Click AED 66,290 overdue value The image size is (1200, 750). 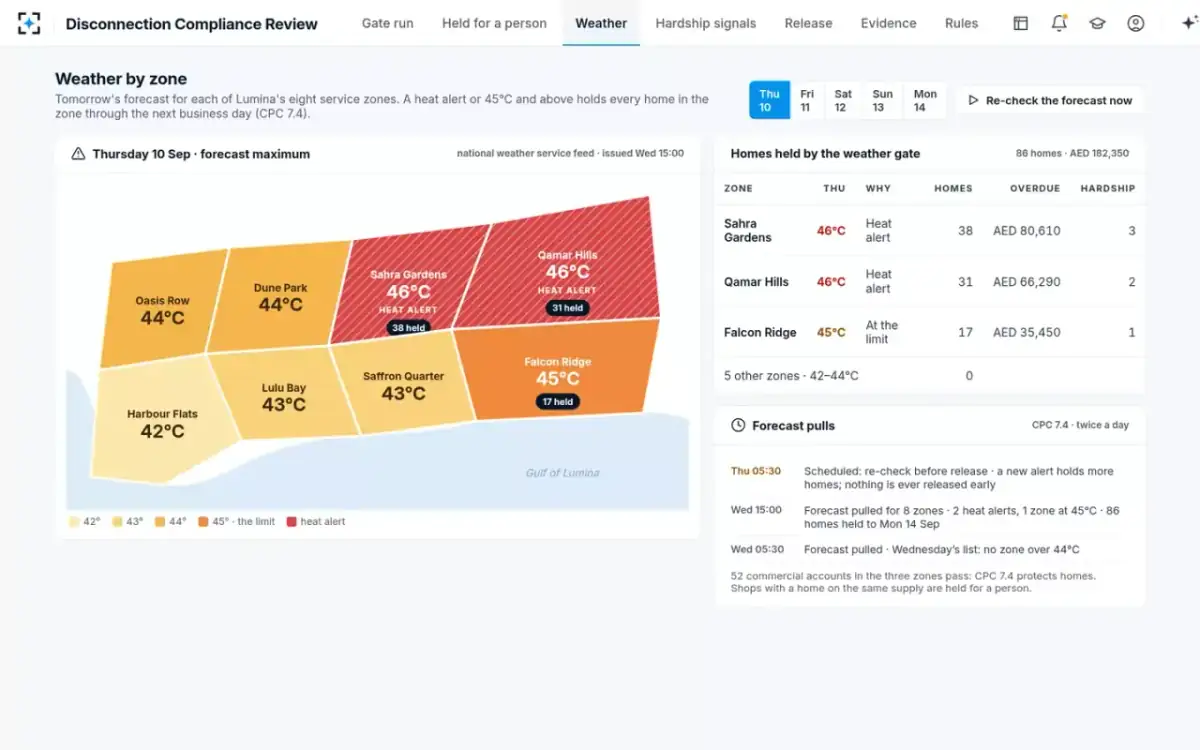[1026, 282]
